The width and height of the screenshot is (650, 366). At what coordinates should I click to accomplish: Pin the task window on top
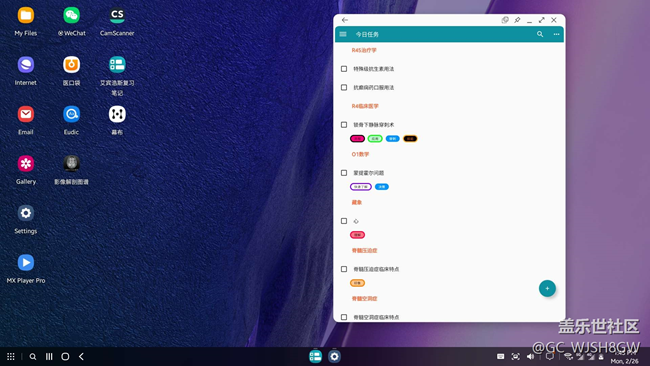tap(517, 20)
